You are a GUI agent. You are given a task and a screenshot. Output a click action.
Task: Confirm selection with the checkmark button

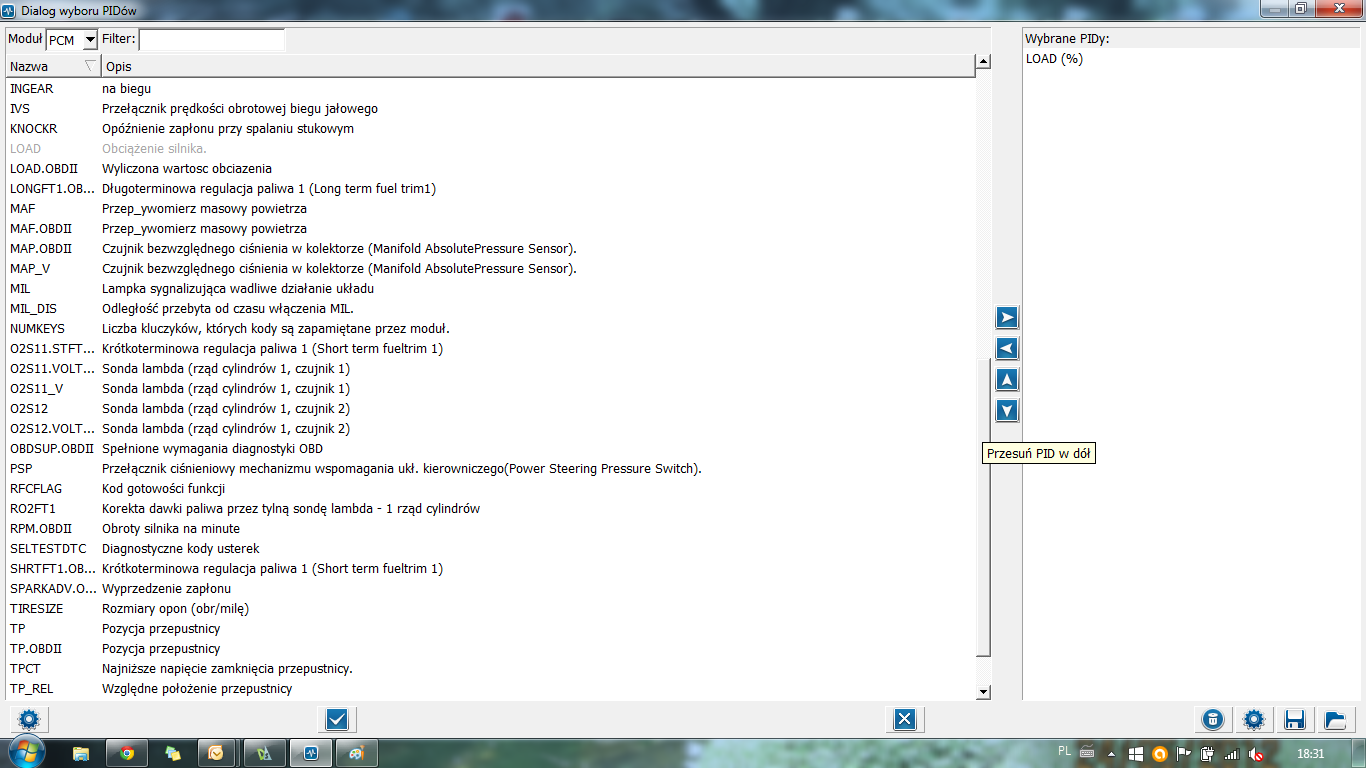336,719
